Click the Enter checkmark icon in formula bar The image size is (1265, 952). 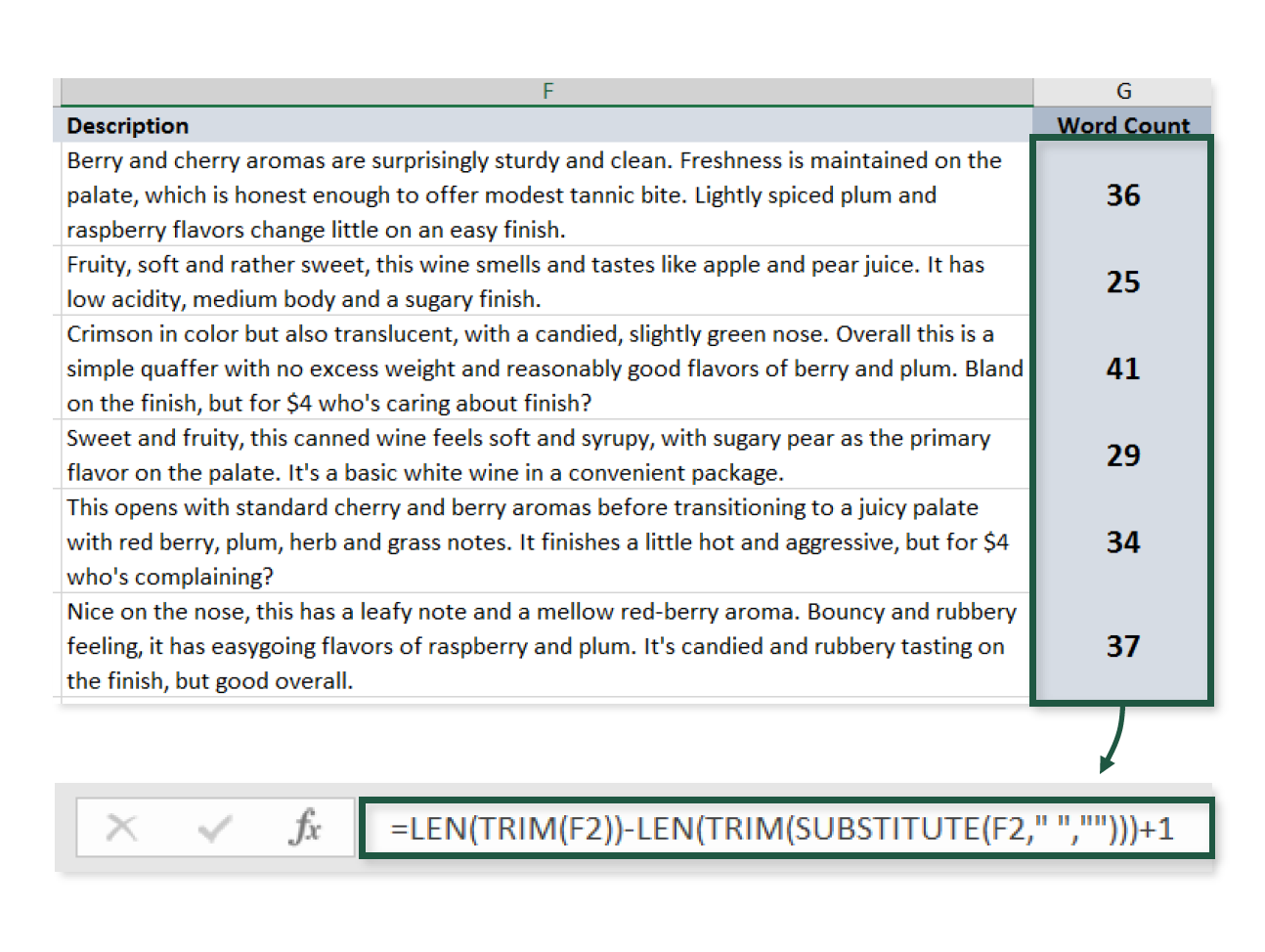[x=214, y=828]
